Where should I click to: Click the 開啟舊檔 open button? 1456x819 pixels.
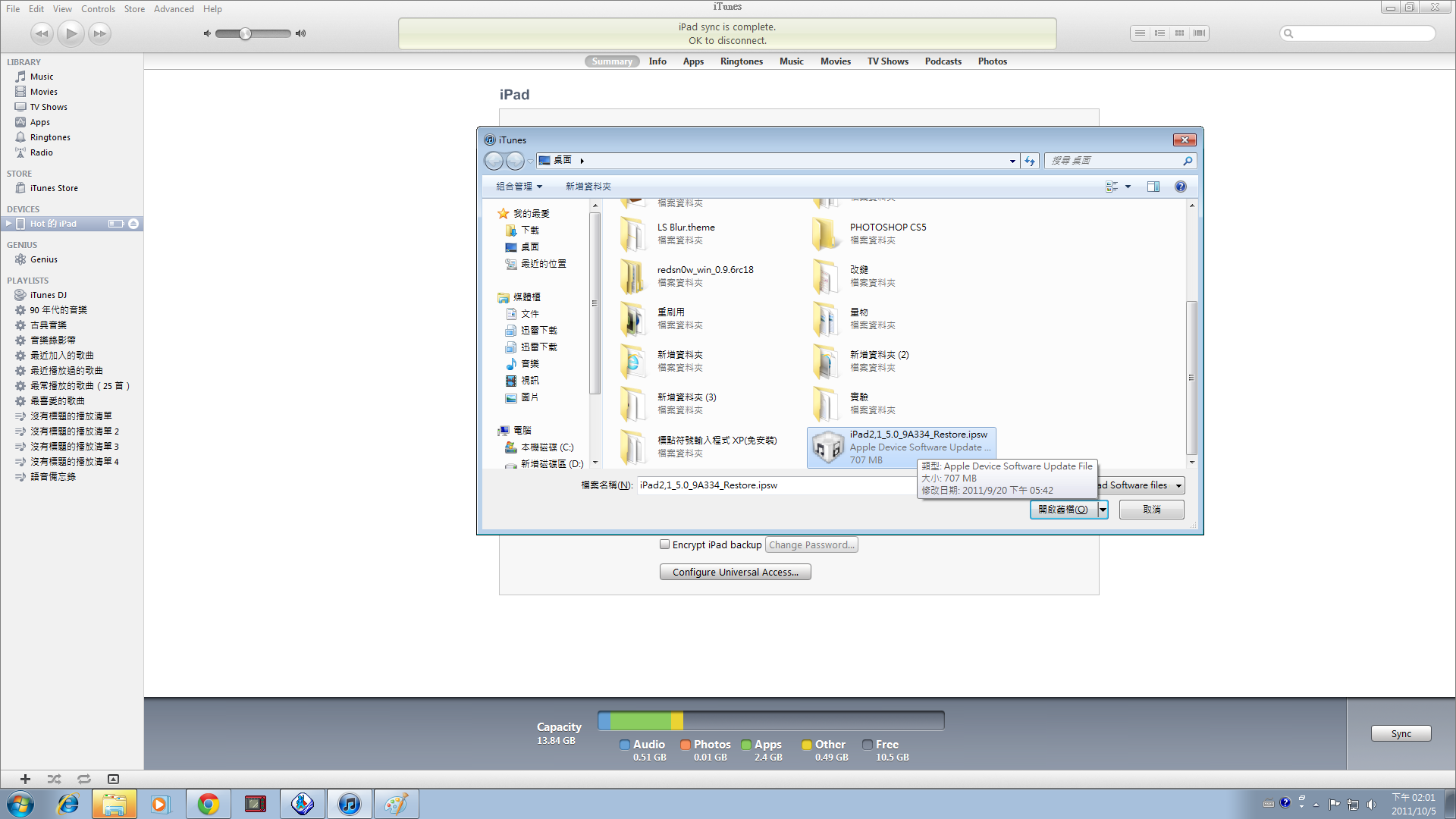(1063, 510)
